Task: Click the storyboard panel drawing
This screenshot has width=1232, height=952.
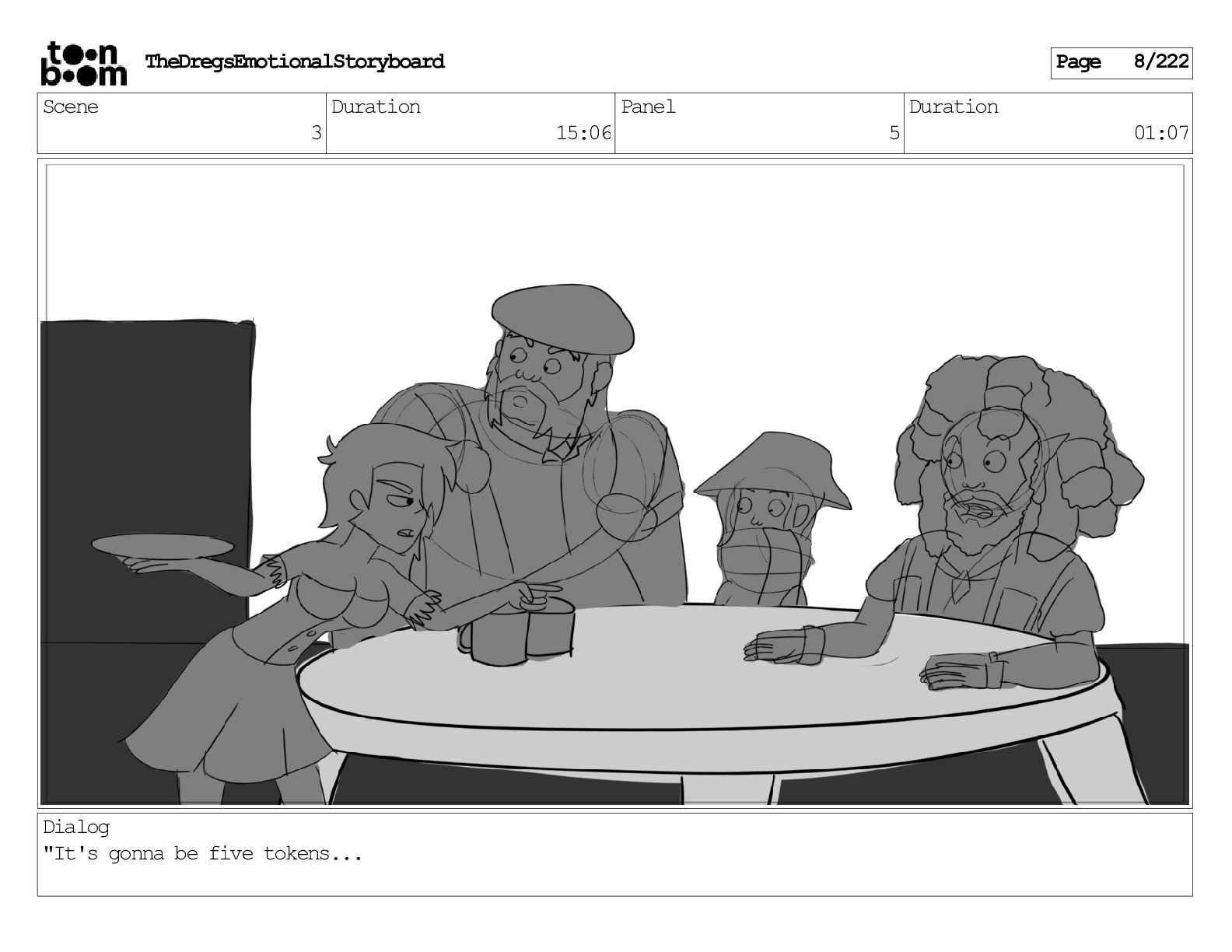Action: pos(614,483)
